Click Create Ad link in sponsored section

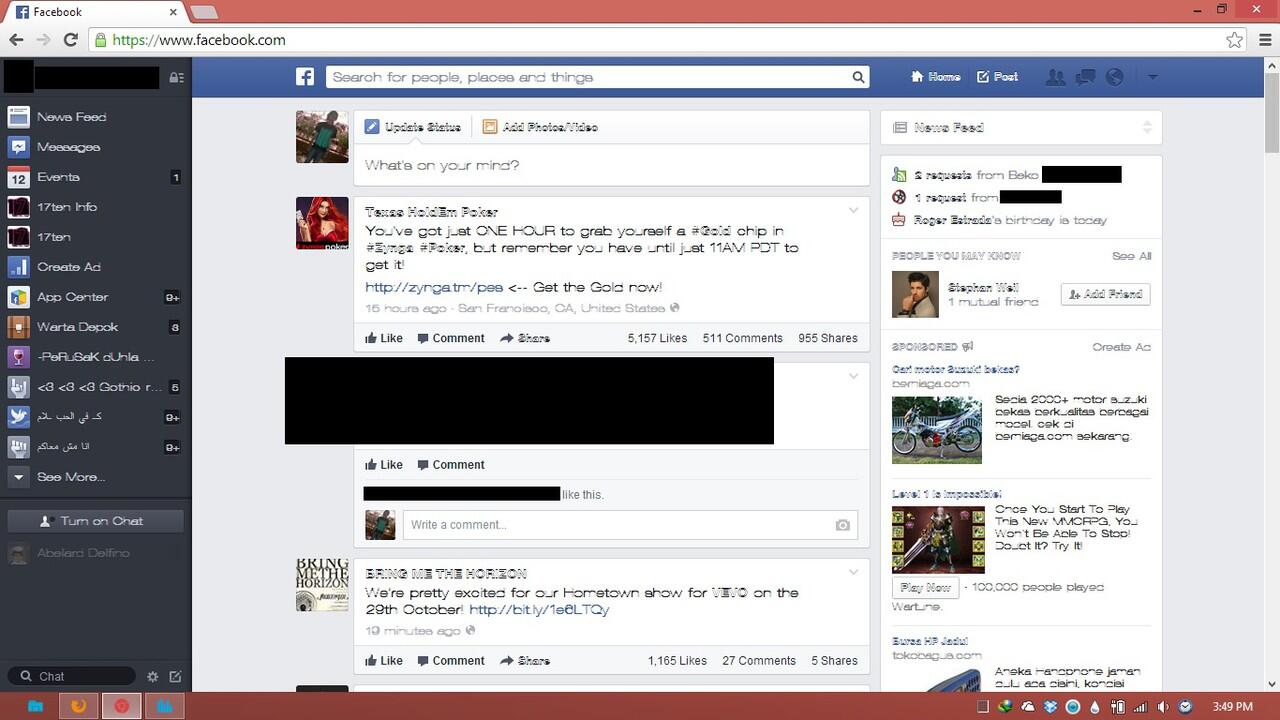point(1122,347)
